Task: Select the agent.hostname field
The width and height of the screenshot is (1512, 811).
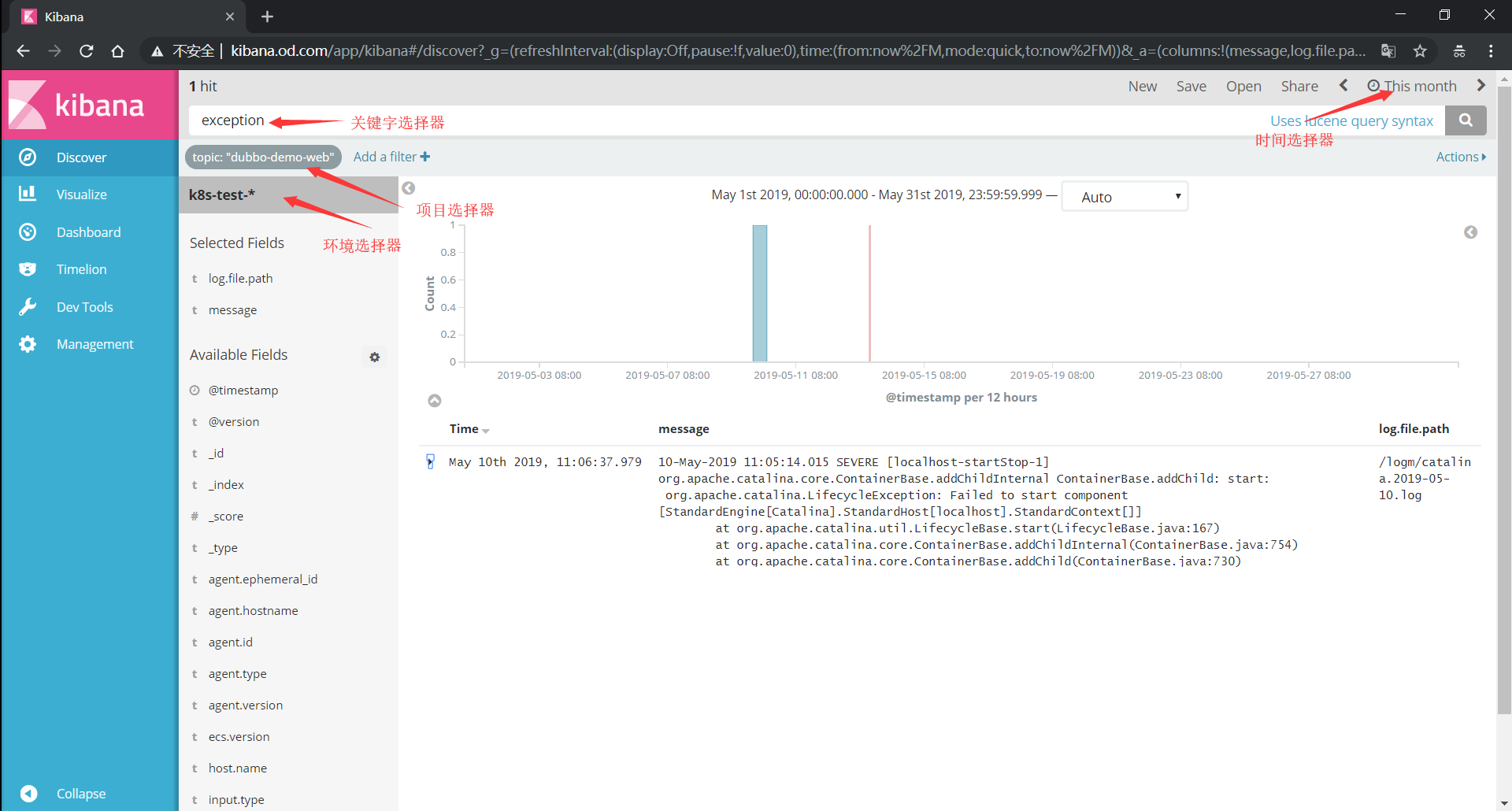Action: point(253,610)
